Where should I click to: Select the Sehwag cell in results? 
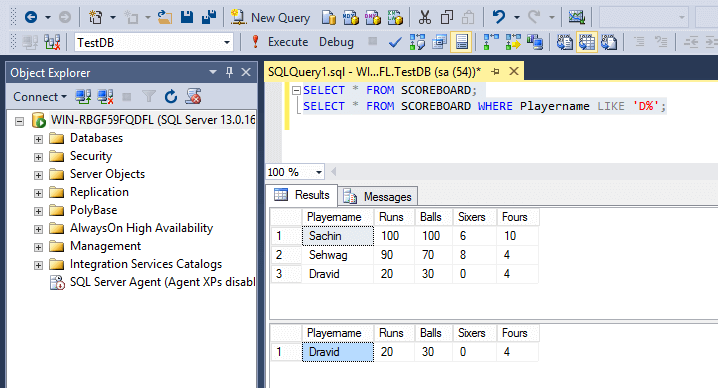[338, 255]
